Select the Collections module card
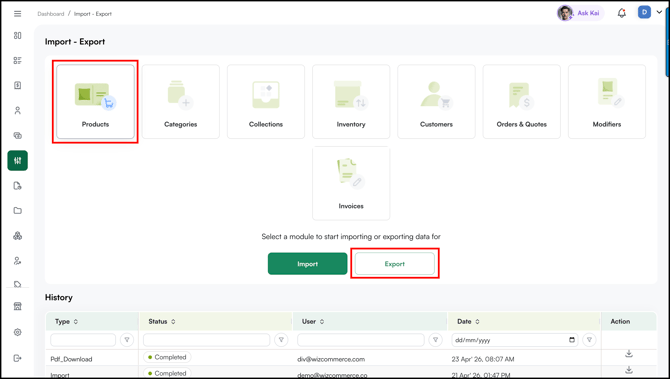Screen dimensions: 670x379 (266, 102)
